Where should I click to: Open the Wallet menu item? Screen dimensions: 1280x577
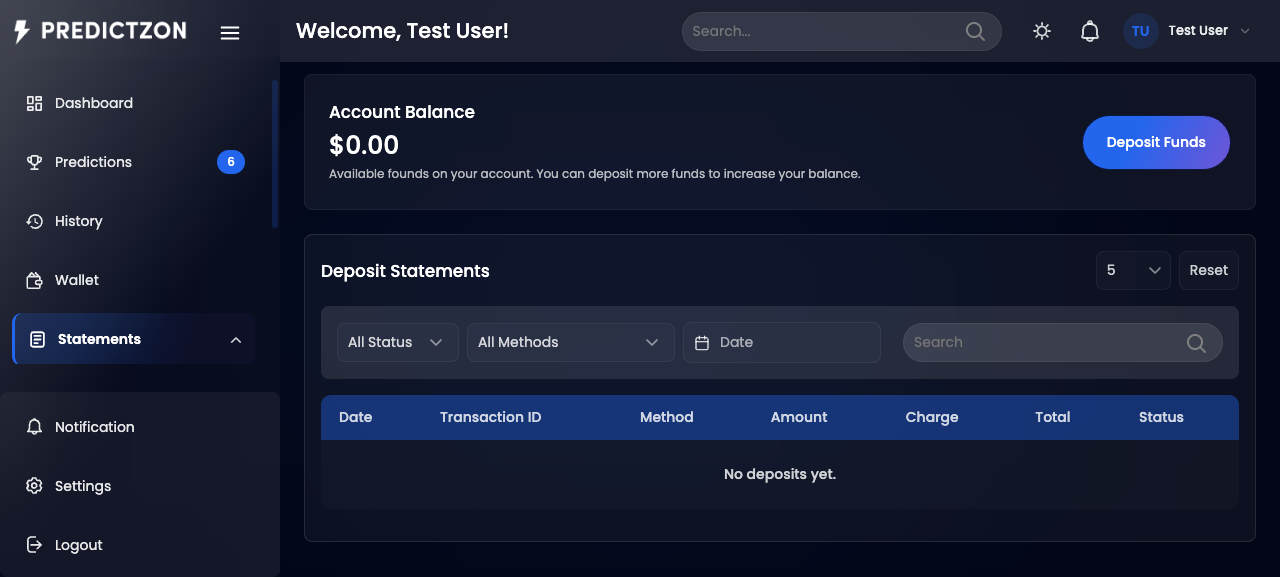pyautogui.click(x=134, y=280)
